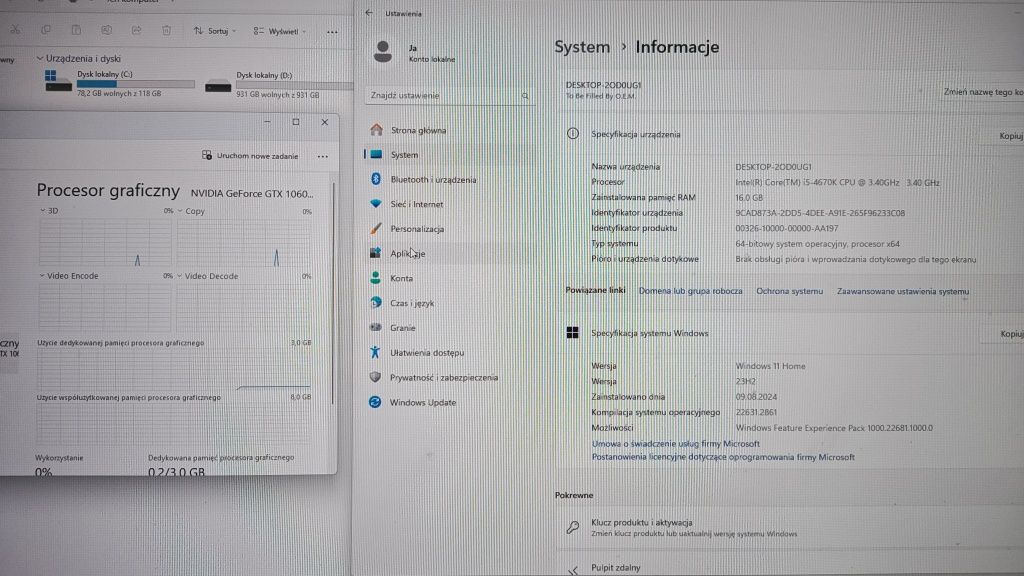This screenshot has height=576, width=1024.
Task: Open Prywatność i zabezpieczenia settings
Action: click(449, 377)
